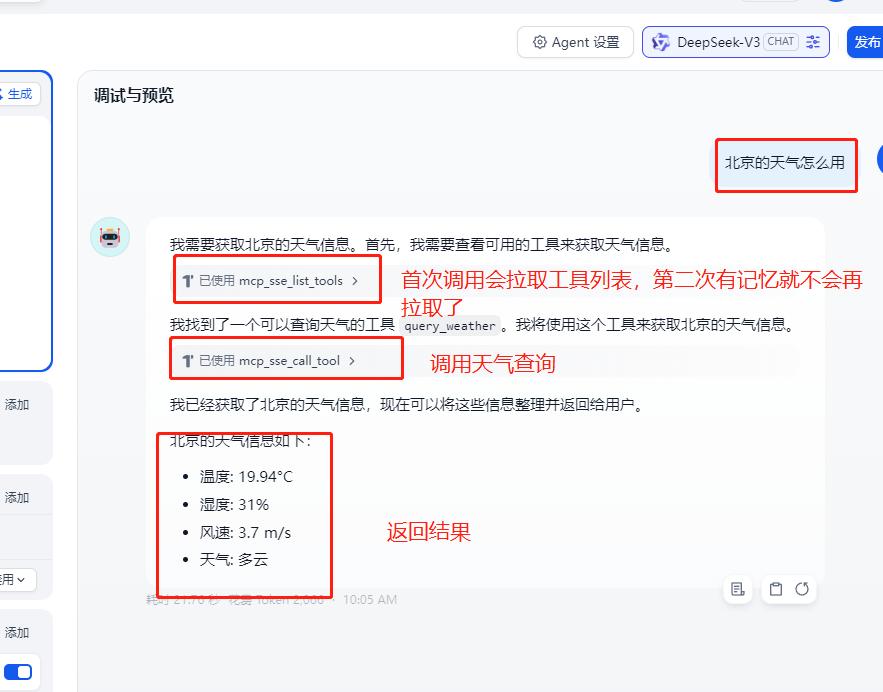Open the Agent 设置 panel

575,42
